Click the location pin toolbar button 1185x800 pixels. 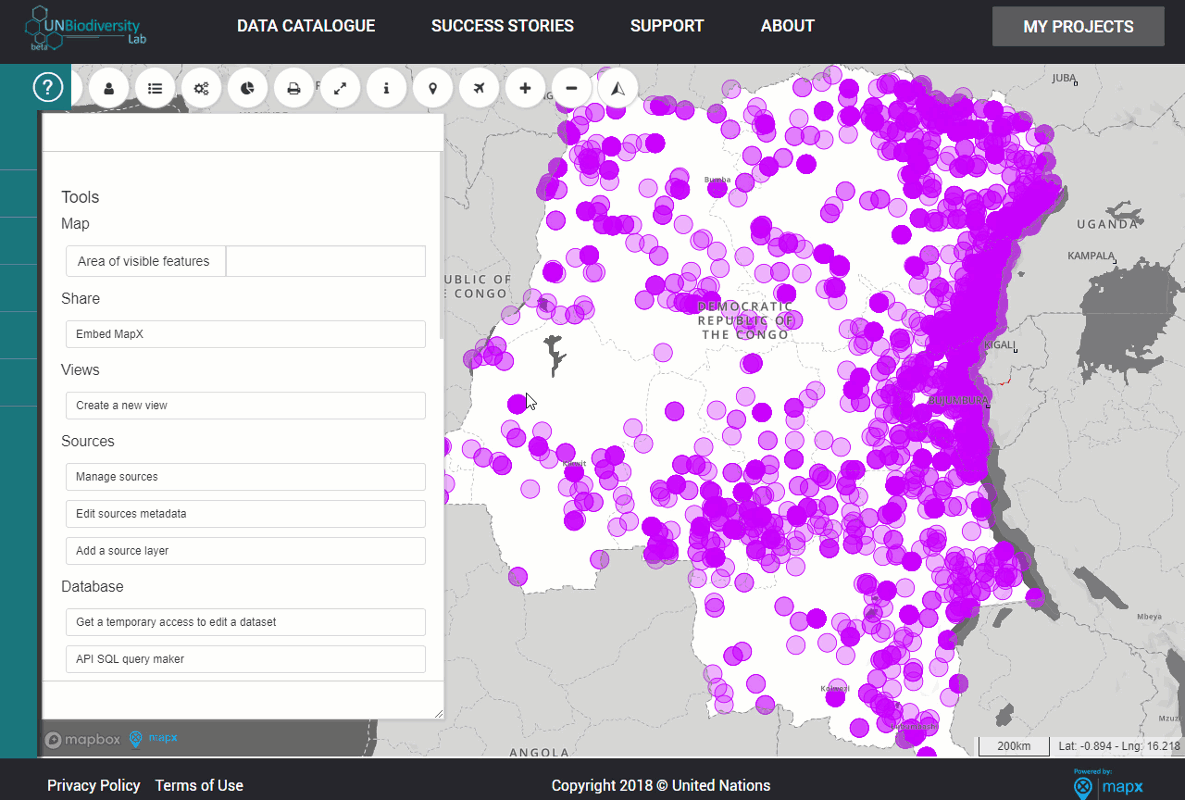click(432, 88)
